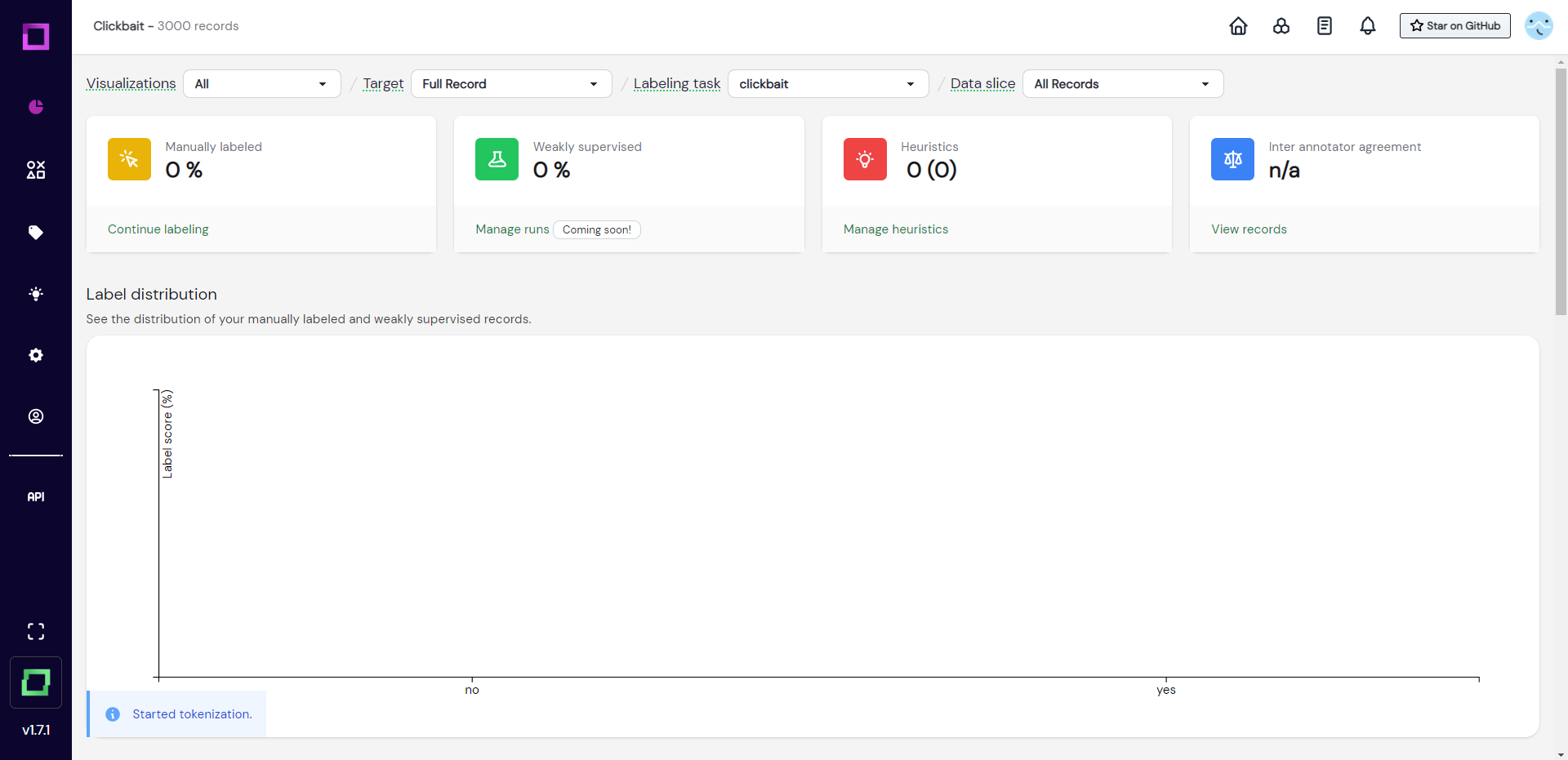Open the community/users icon in header

1281,26
